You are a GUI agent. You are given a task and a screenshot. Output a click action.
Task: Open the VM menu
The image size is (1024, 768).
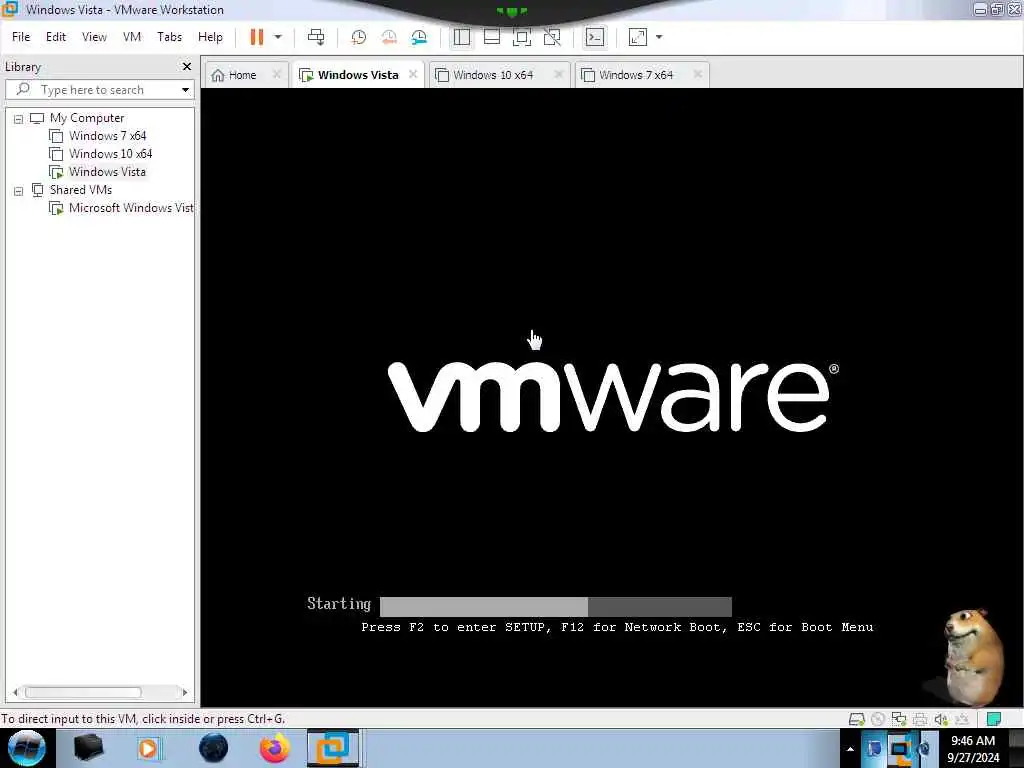132,37
